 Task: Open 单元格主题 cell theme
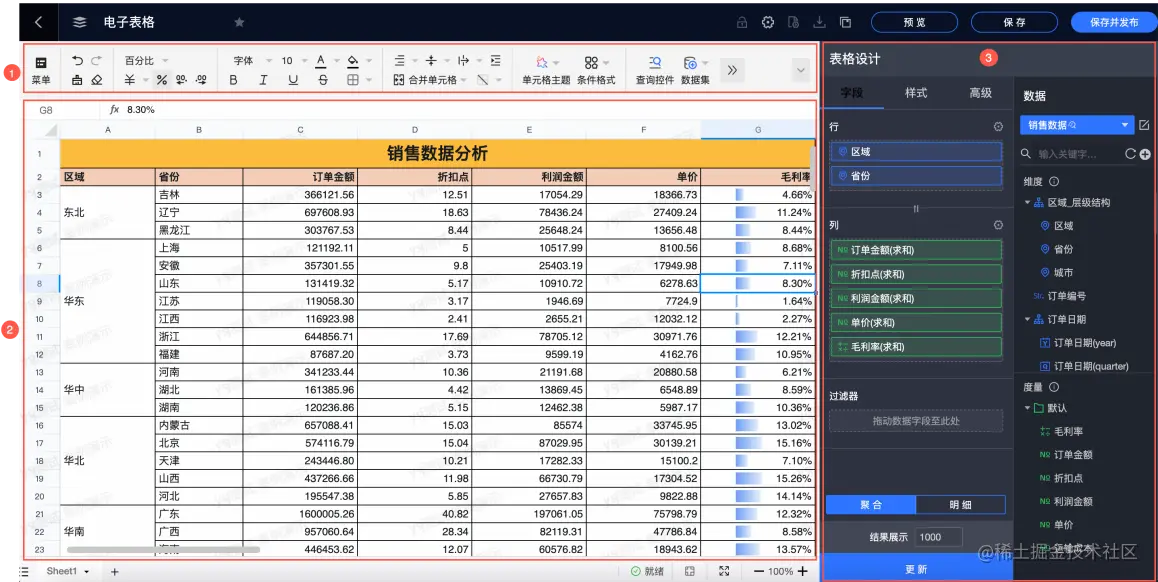click(x=546, y=70)
